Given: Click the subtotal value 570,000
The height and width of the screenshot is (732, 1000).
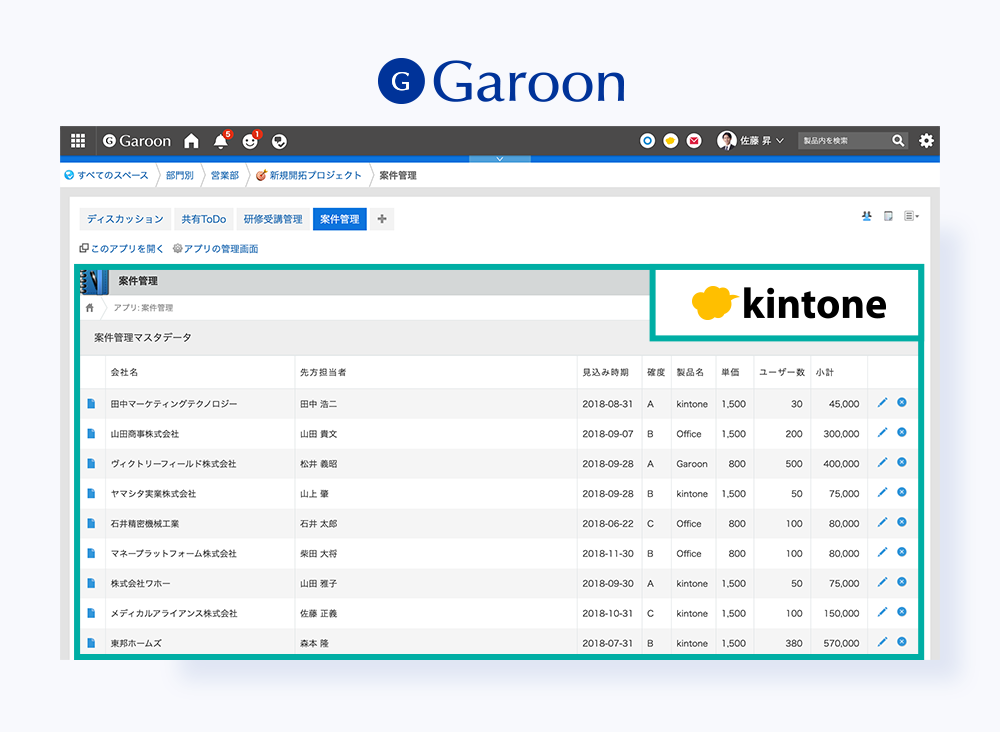Looking at the screenshot, I should 841,643.
